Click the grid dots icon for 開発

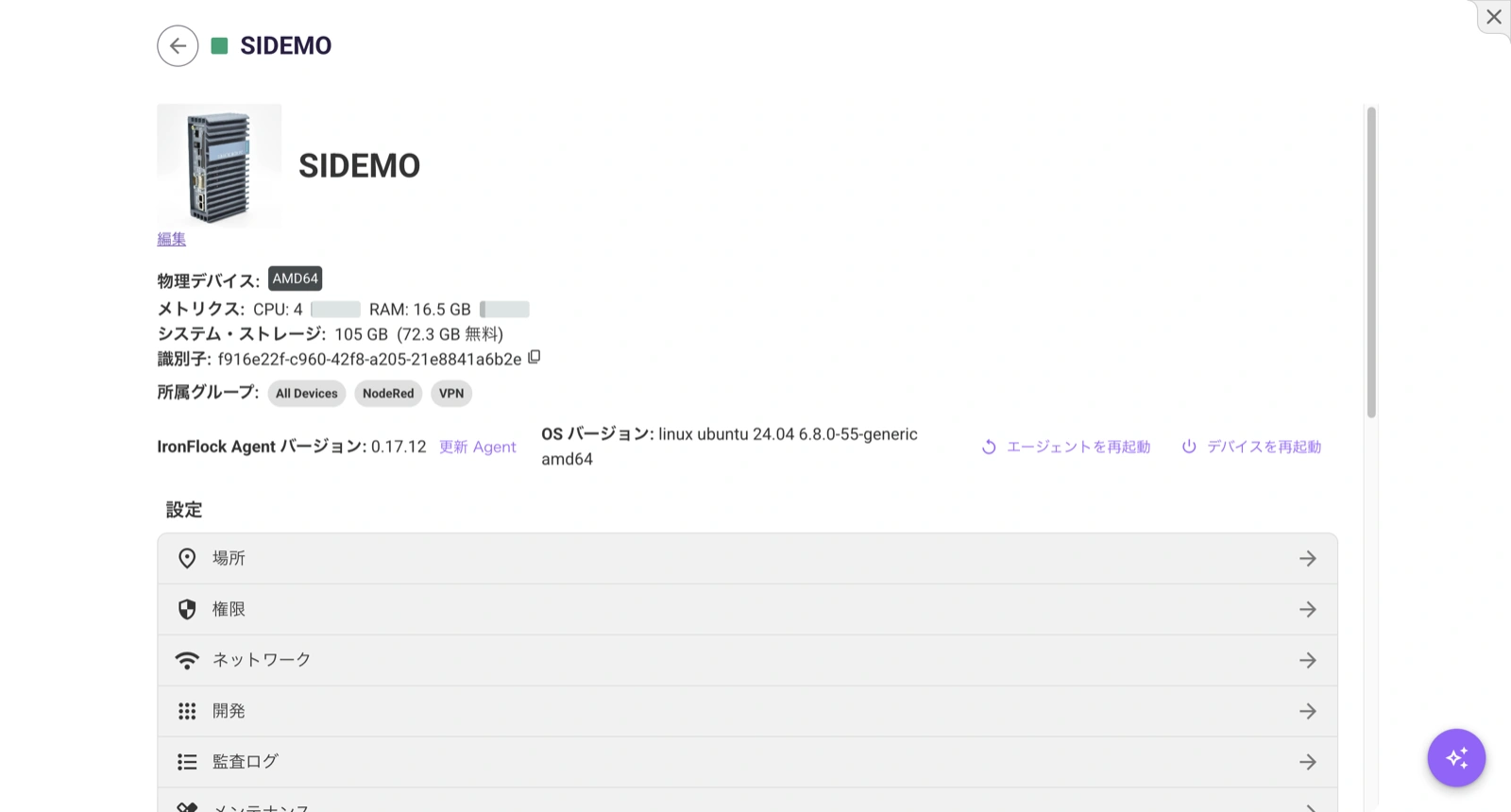pyautogui.click(x=187, y=711)
